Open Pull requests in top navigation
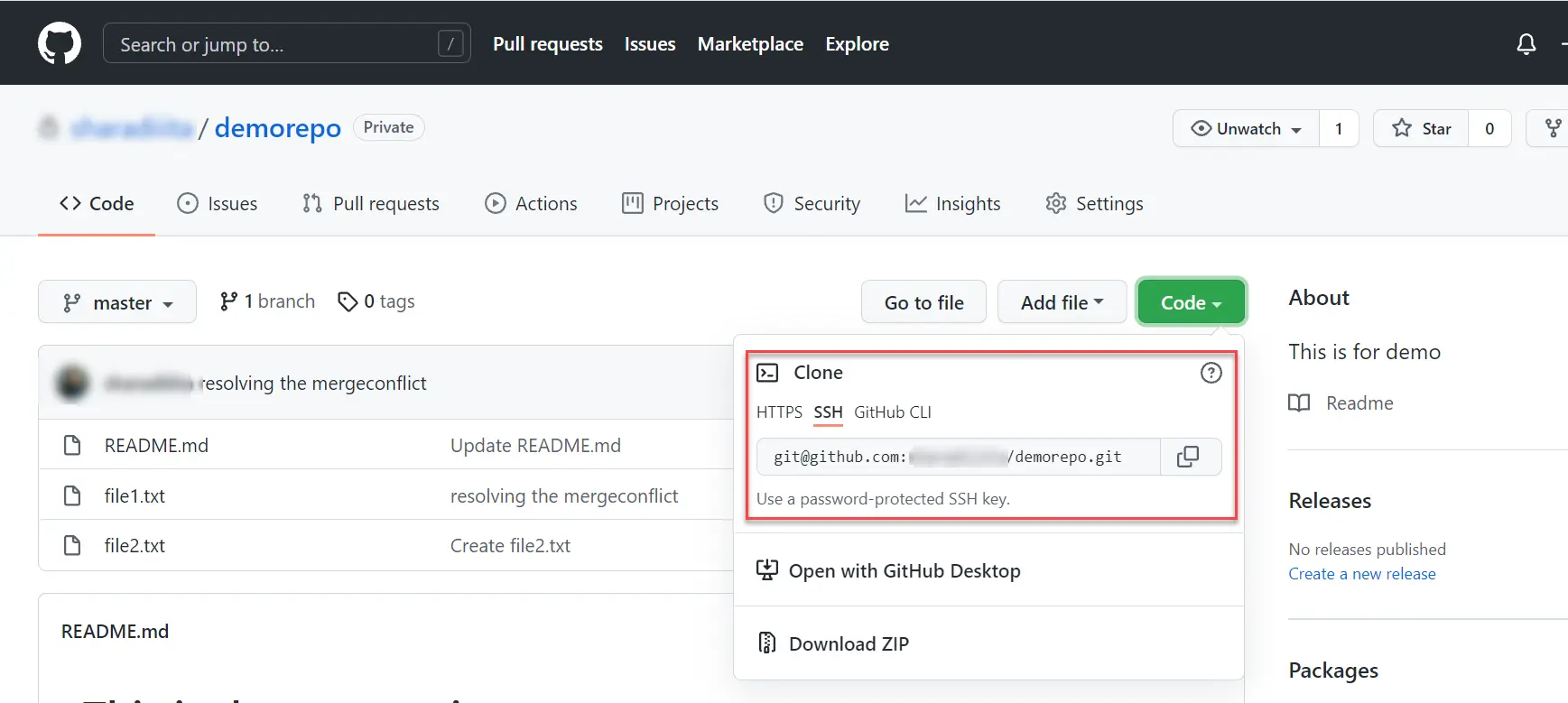This screenshot has width=1568, height=703. click(548, 43)
